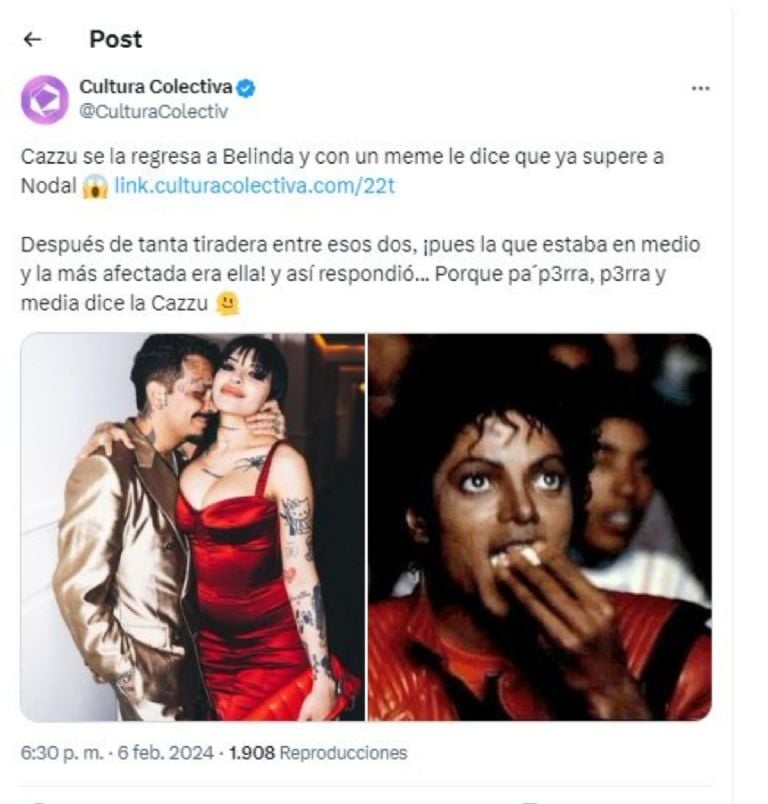View the 1.908 count of plays
Viewport: 768px width, 804px height.
[252, 753]
